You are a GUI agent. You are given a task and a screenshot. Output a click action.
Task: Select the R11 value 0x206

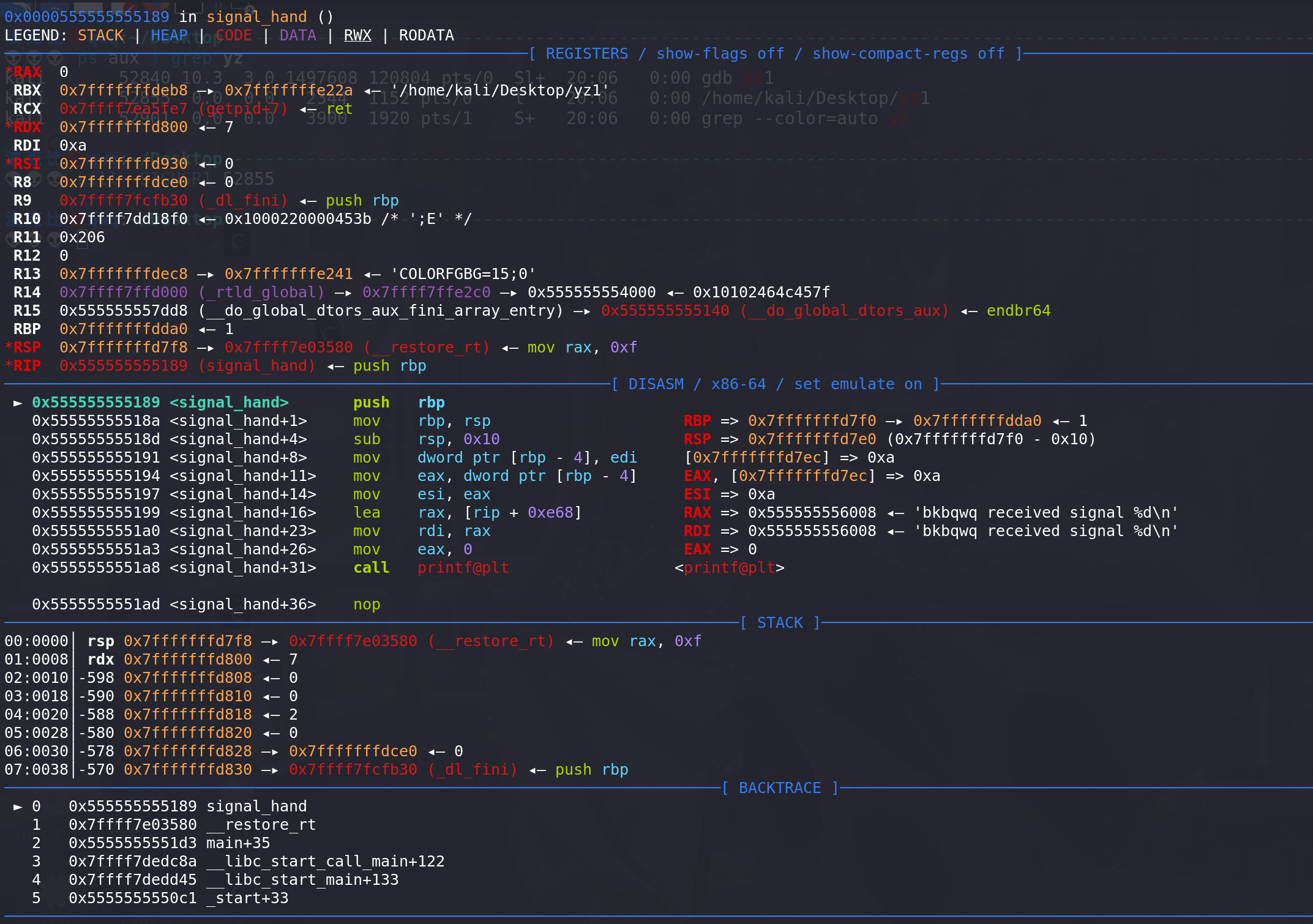[82, 237]
